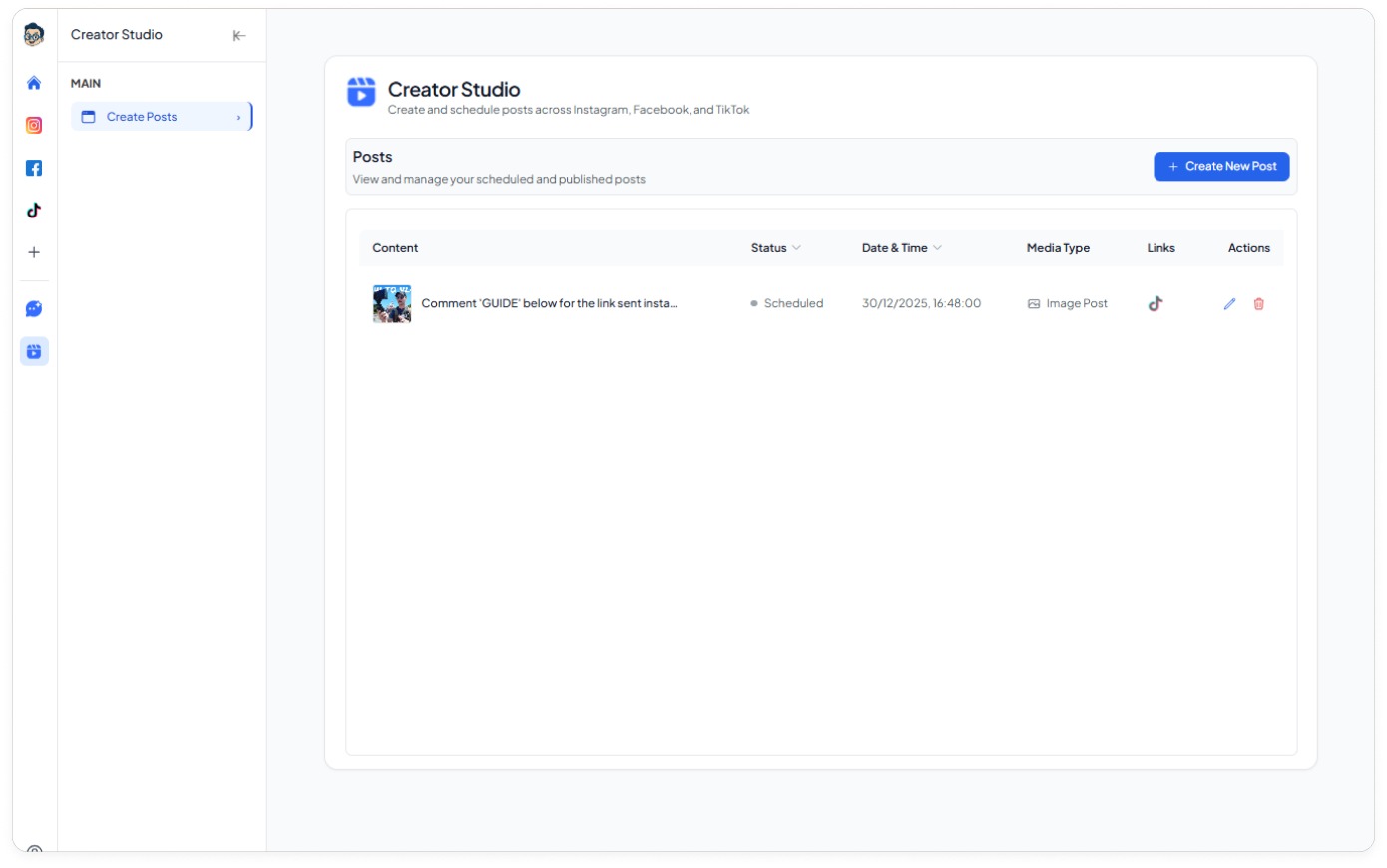The width and height of the screenshot is (1387, 868).
Task: Edit the scheduled post with pencil icon
Action: [1229, 304]
